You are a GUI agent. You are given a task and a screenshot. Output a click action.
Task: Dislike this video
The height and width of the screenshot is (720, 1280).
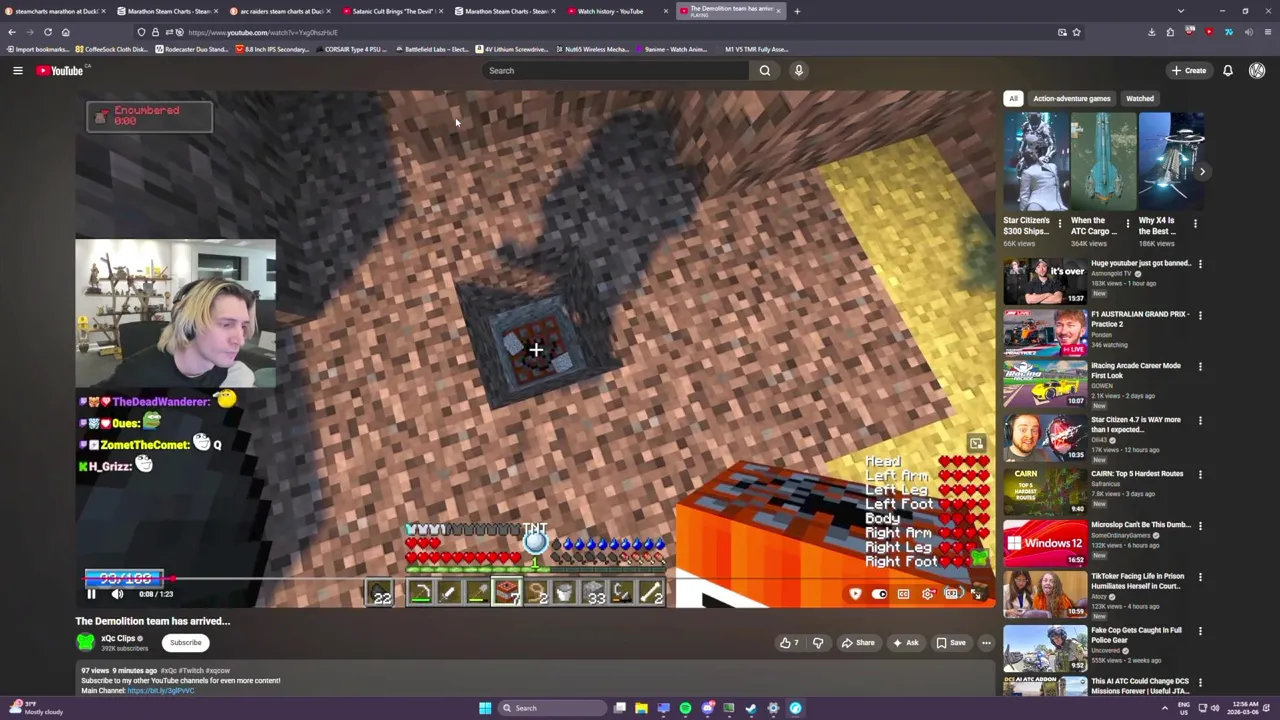(818, 643)
